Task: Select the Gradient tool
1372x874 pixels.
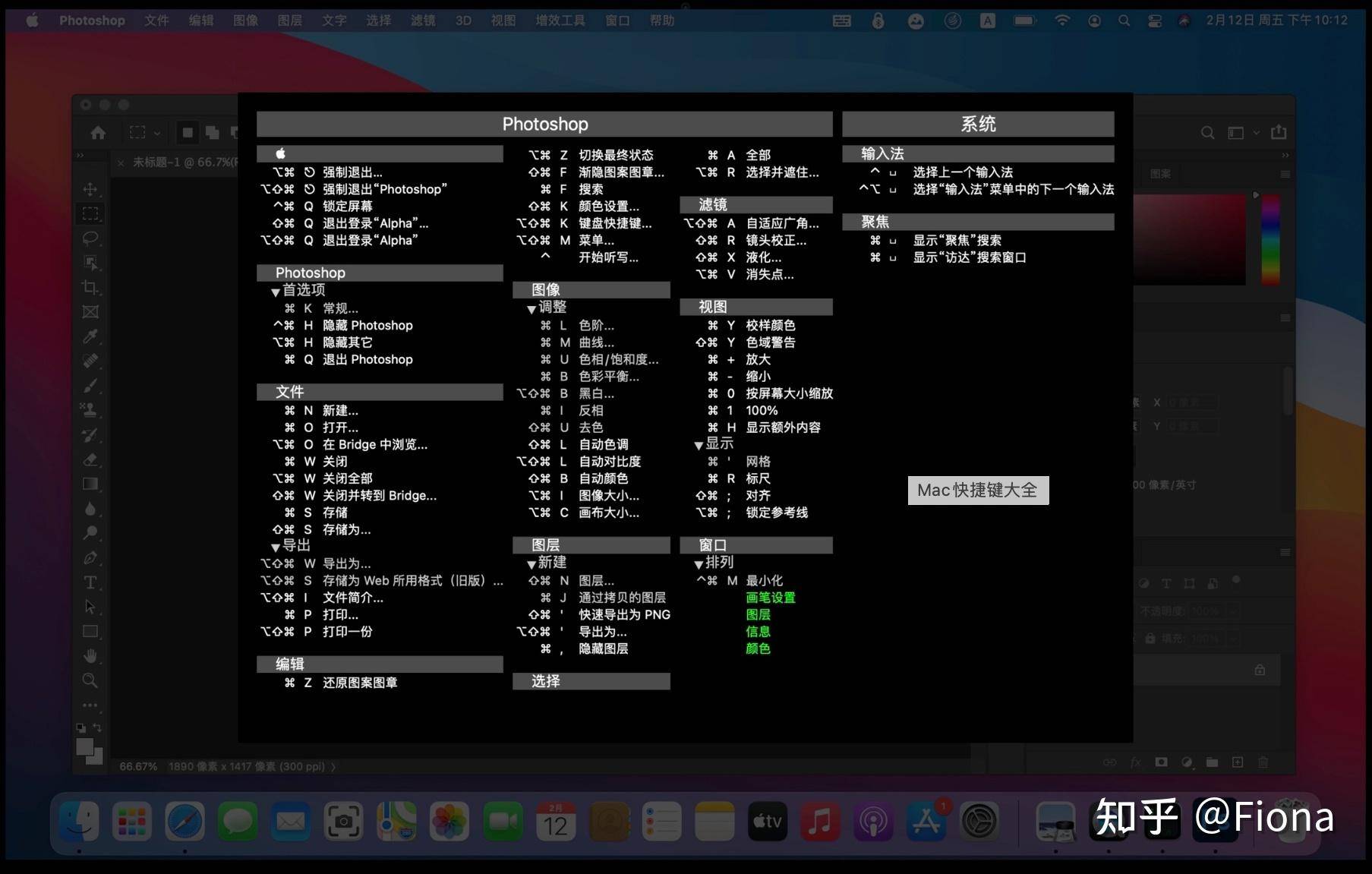Action: (x=90, y=484)
